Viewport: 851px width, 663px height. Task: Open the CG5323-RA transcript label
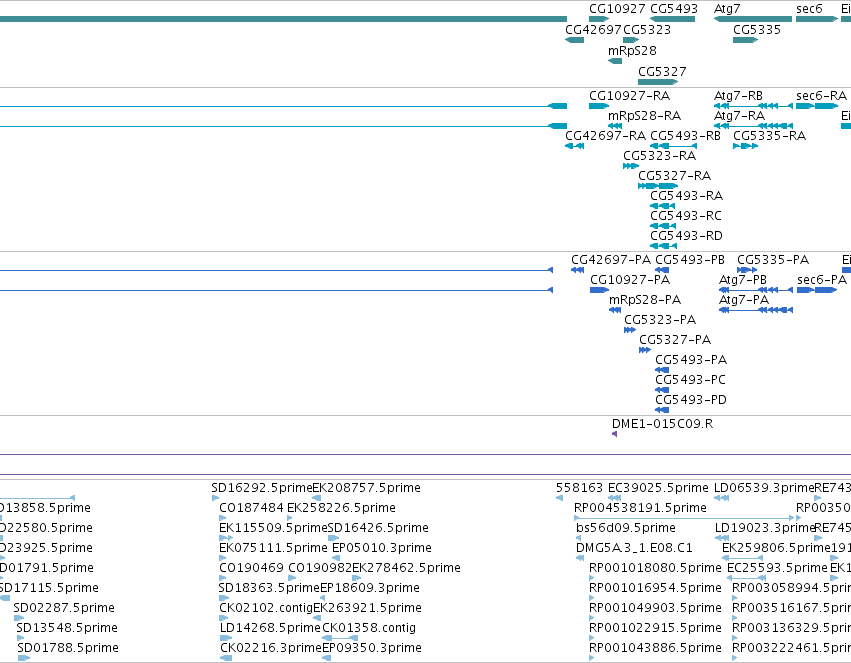[659, 156]
